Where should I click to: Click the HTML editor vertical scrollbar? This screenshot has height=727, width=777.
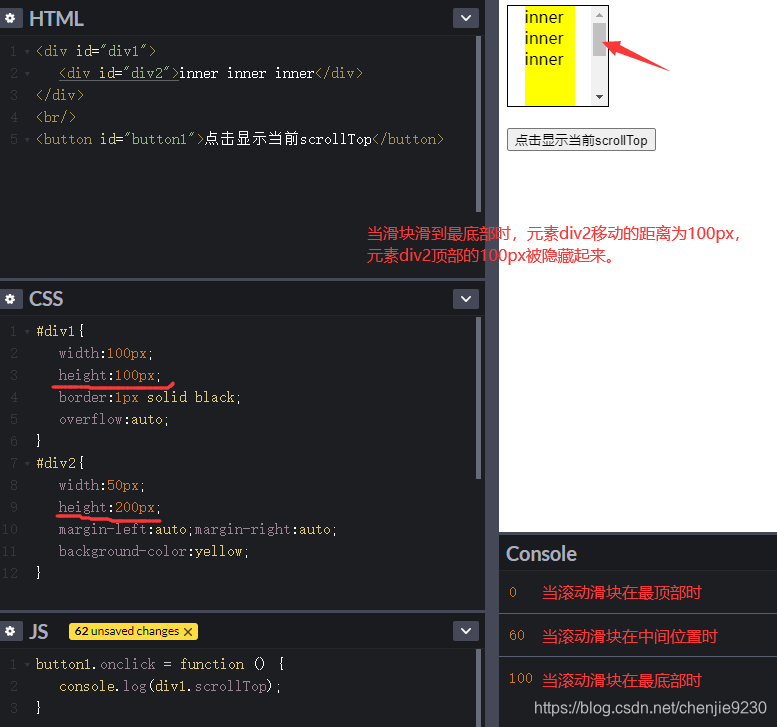coord(478,124)
